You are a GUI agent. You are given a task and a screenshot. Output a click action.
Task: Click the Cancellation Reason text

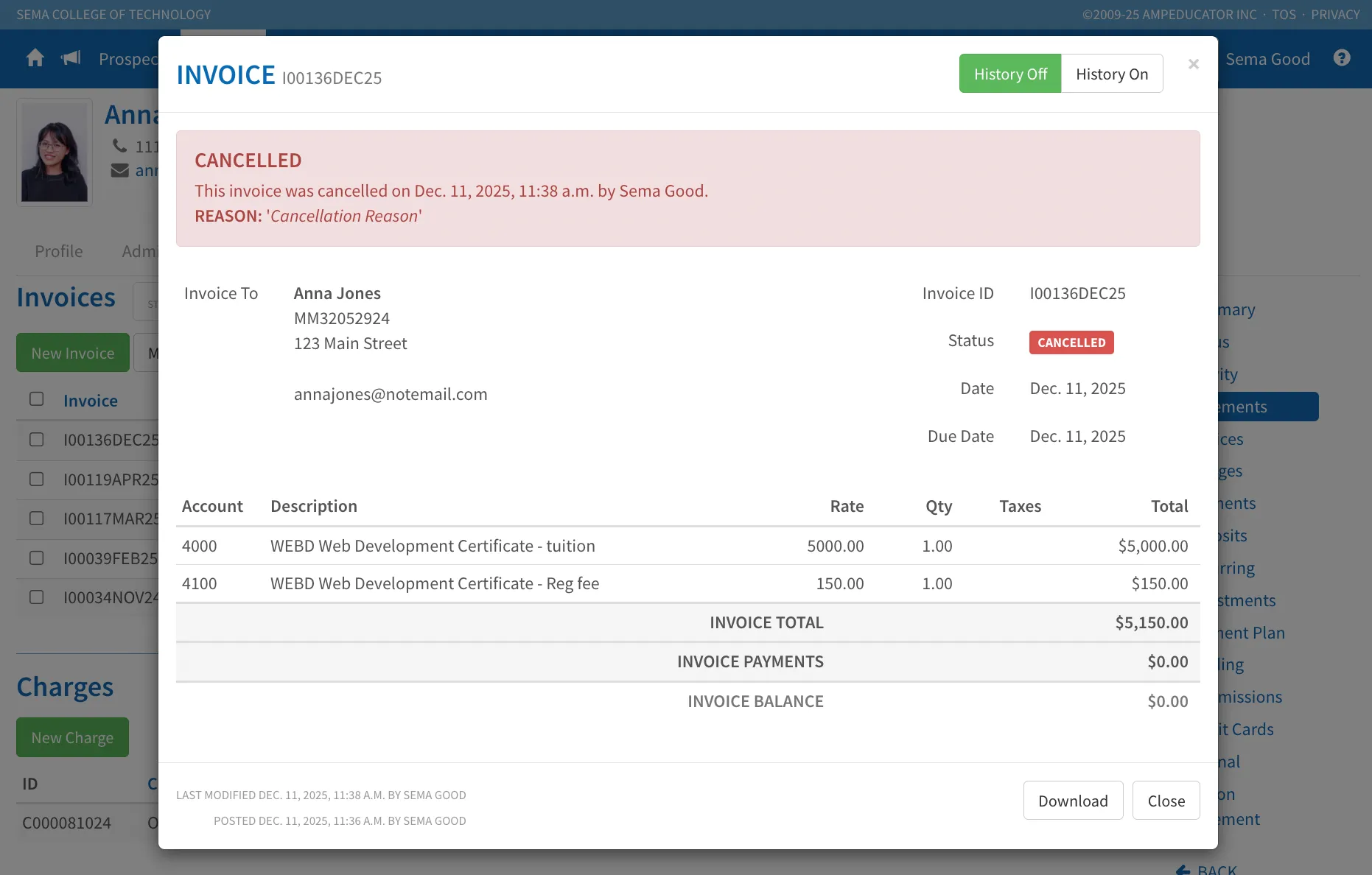coord(344,216)
